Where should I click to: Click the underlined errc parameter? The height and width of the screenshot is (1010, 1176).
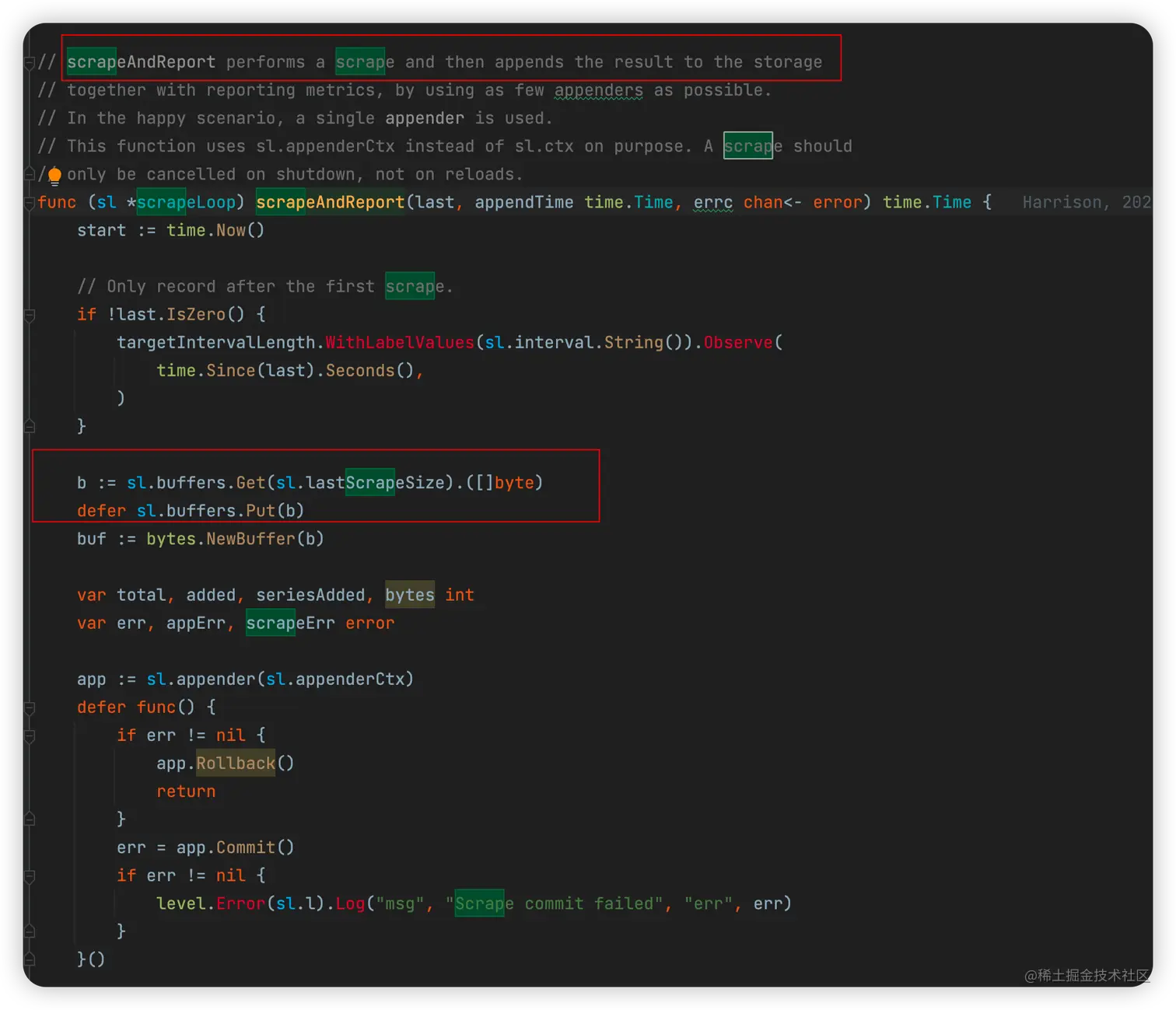click(x=713, y=203)
